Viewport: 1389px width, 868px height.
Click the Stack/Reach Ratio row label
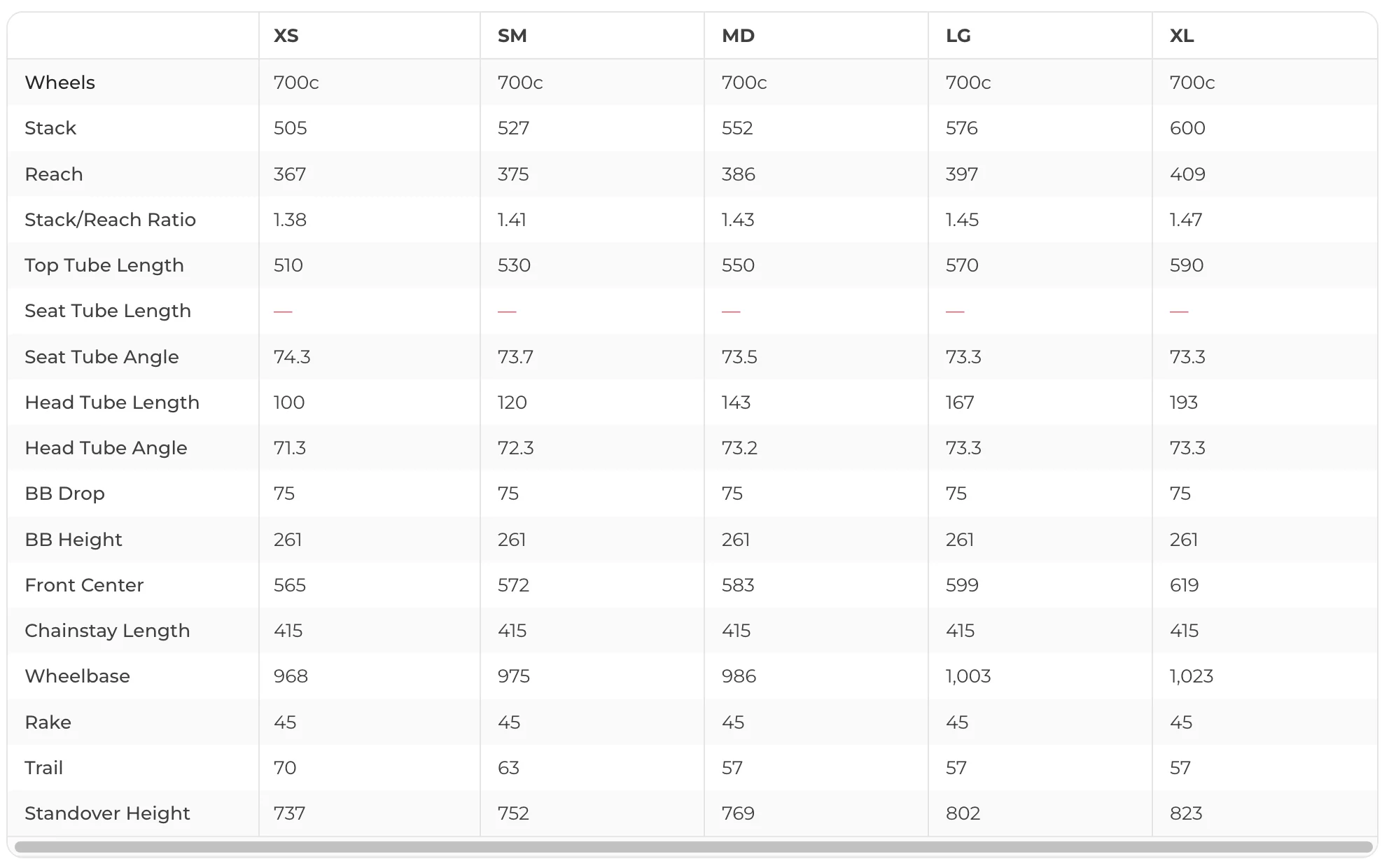click(110, 220)
